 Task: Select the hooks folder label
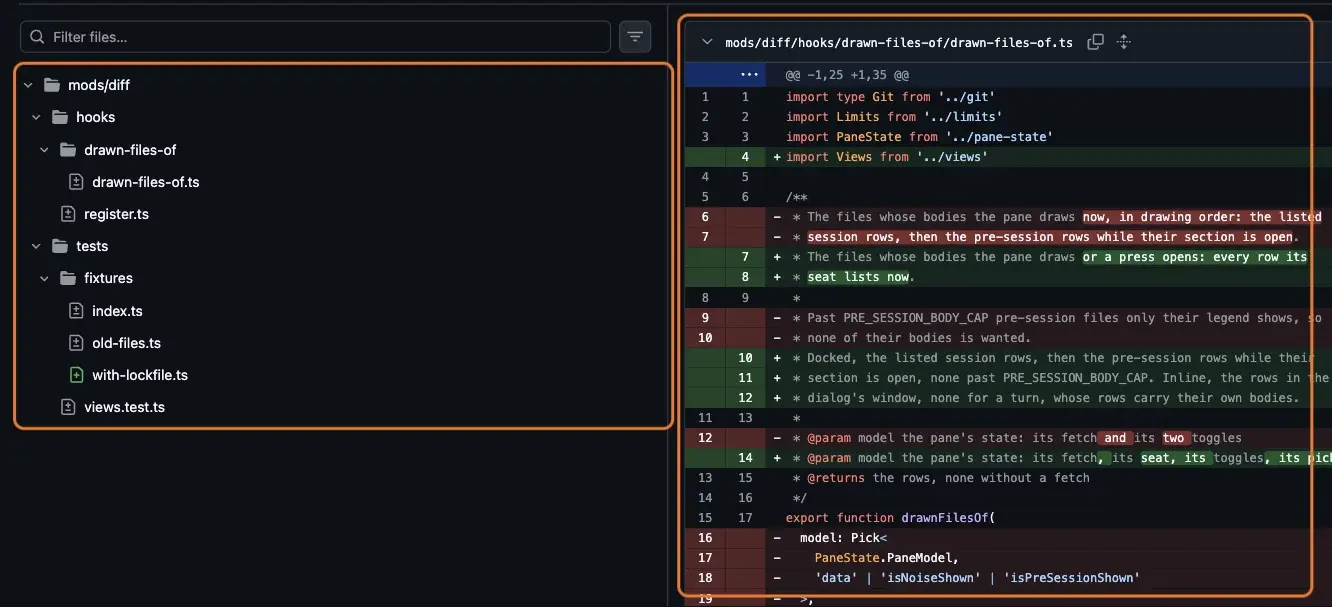click(x=96, y=117)
